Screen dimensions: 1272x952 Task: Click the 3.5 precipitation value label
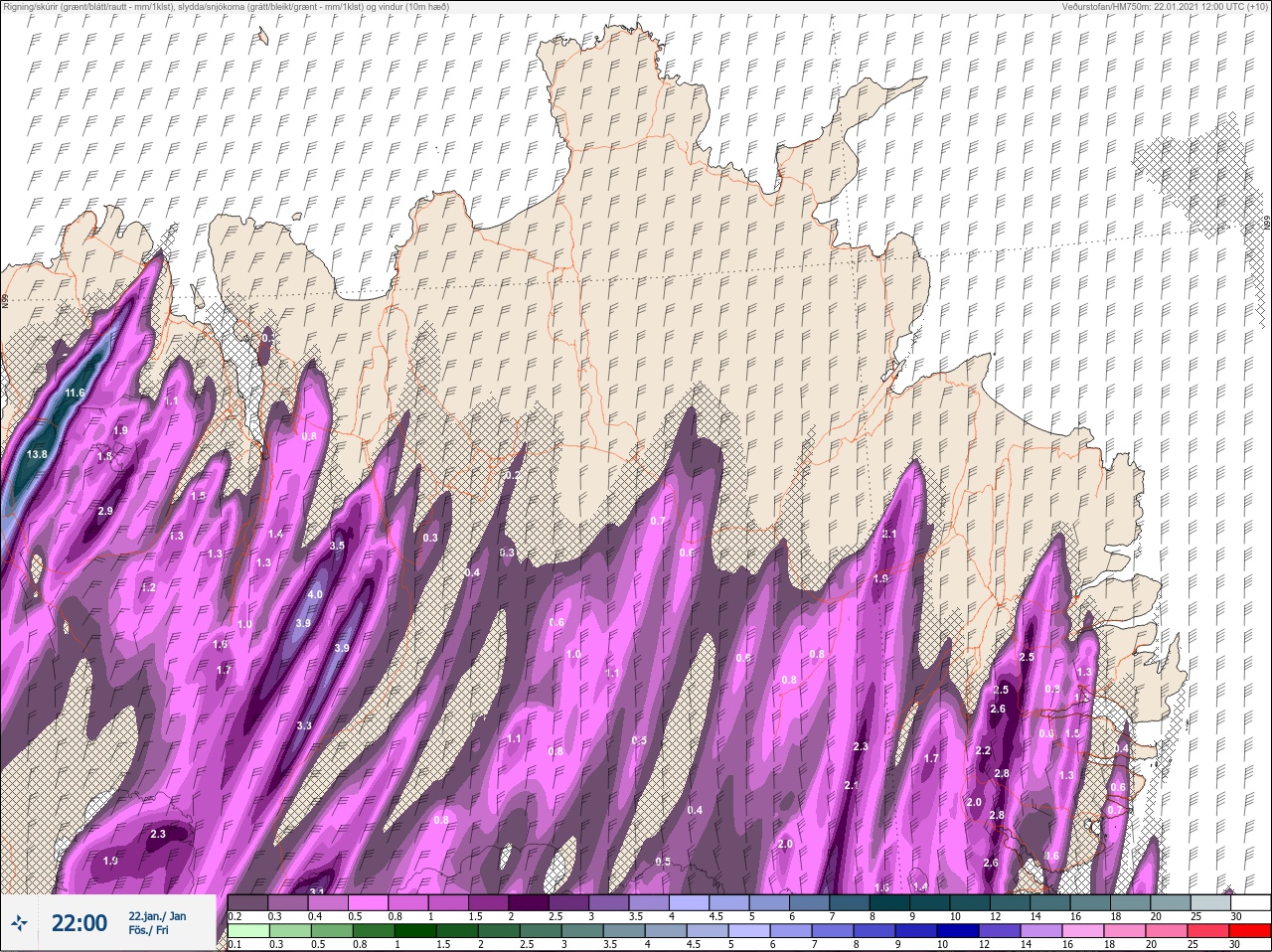pyautogui.click(x=337, y=546)
